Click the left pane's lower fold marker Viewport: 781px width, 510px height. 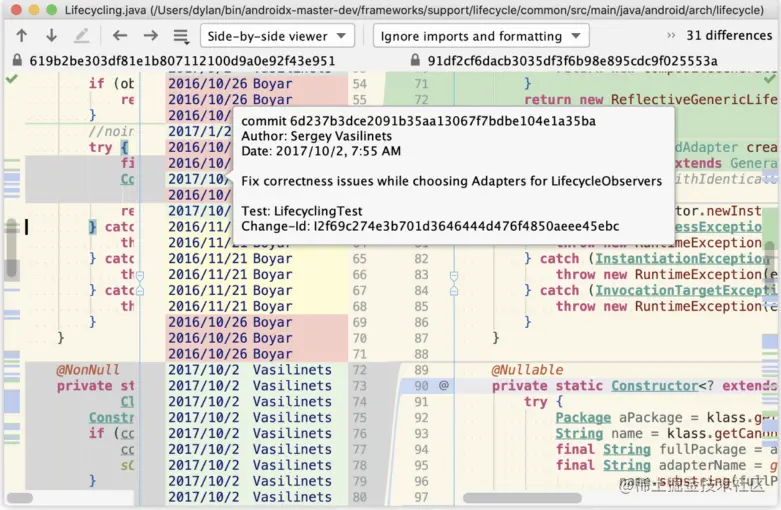coord(140,291)
